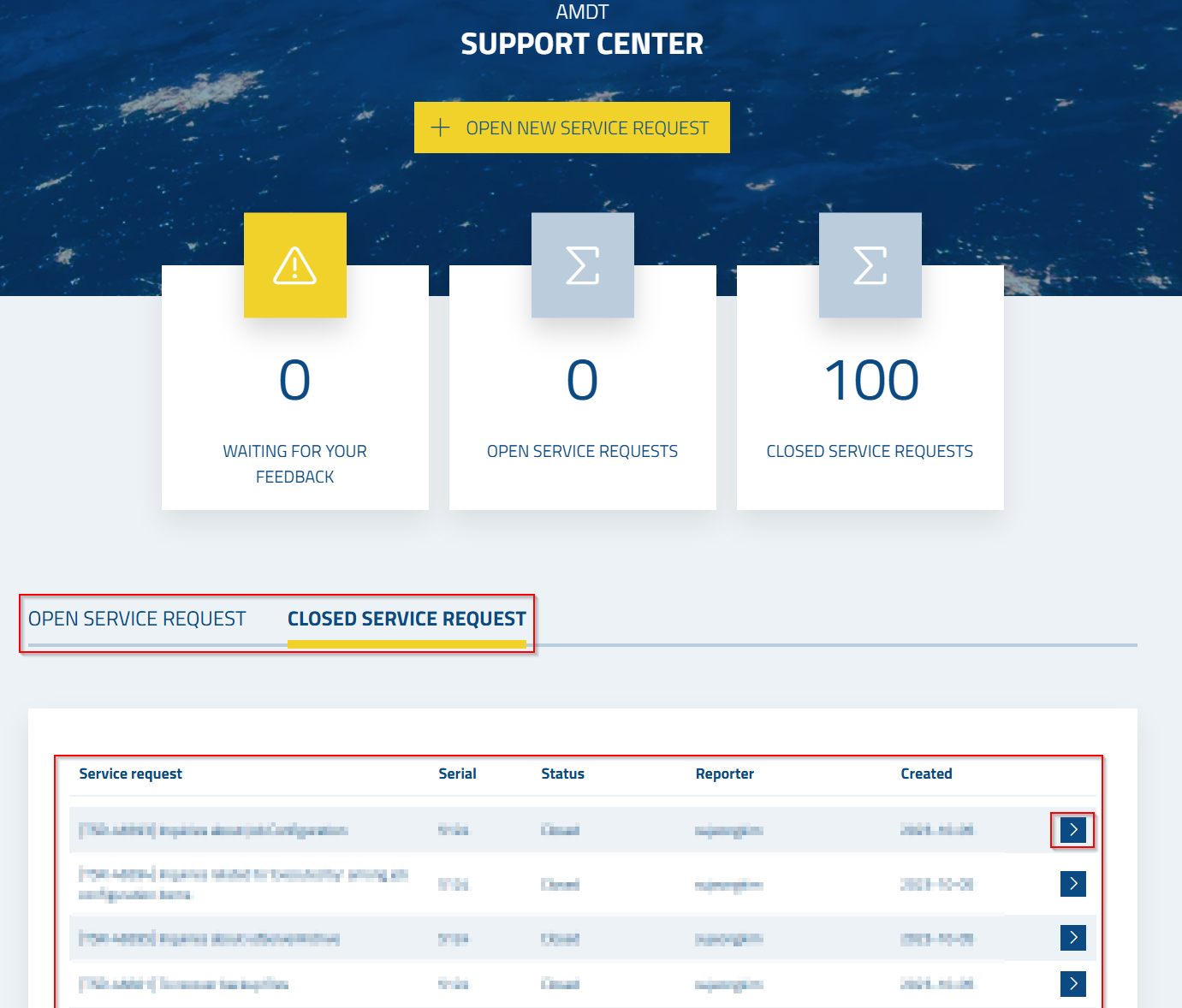Select the Open Service Requests count of 0
The height and width of the screenshot is (1008, 1182).
click(583, 381)
